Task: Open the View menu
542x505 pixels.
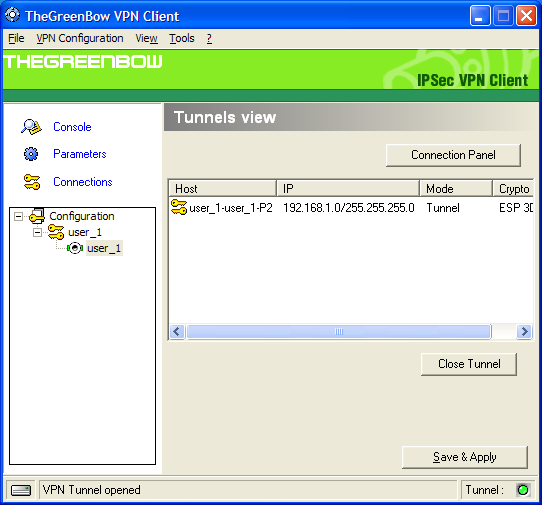Action: coord(146,38)
